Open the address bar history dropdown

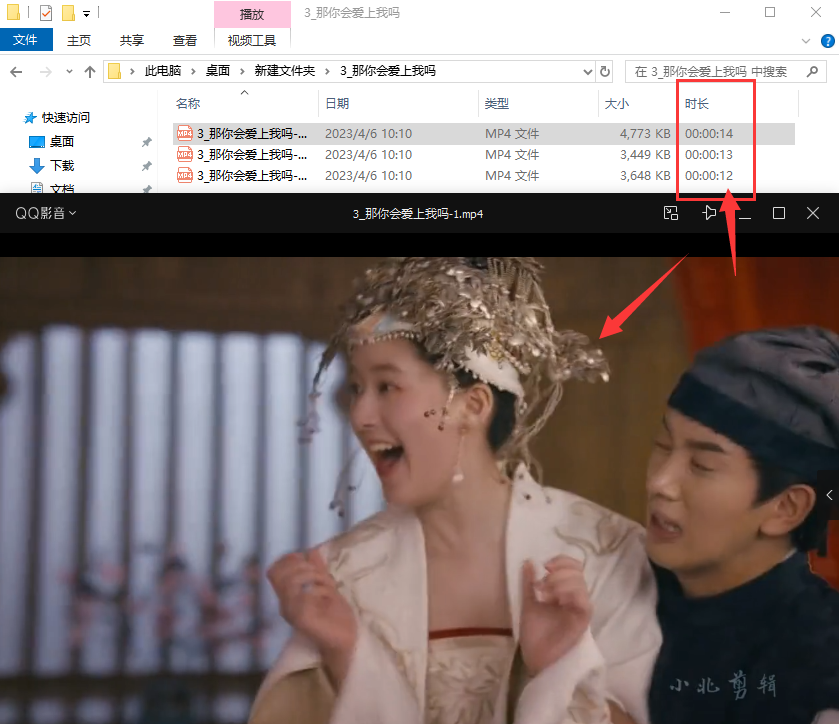588,72
